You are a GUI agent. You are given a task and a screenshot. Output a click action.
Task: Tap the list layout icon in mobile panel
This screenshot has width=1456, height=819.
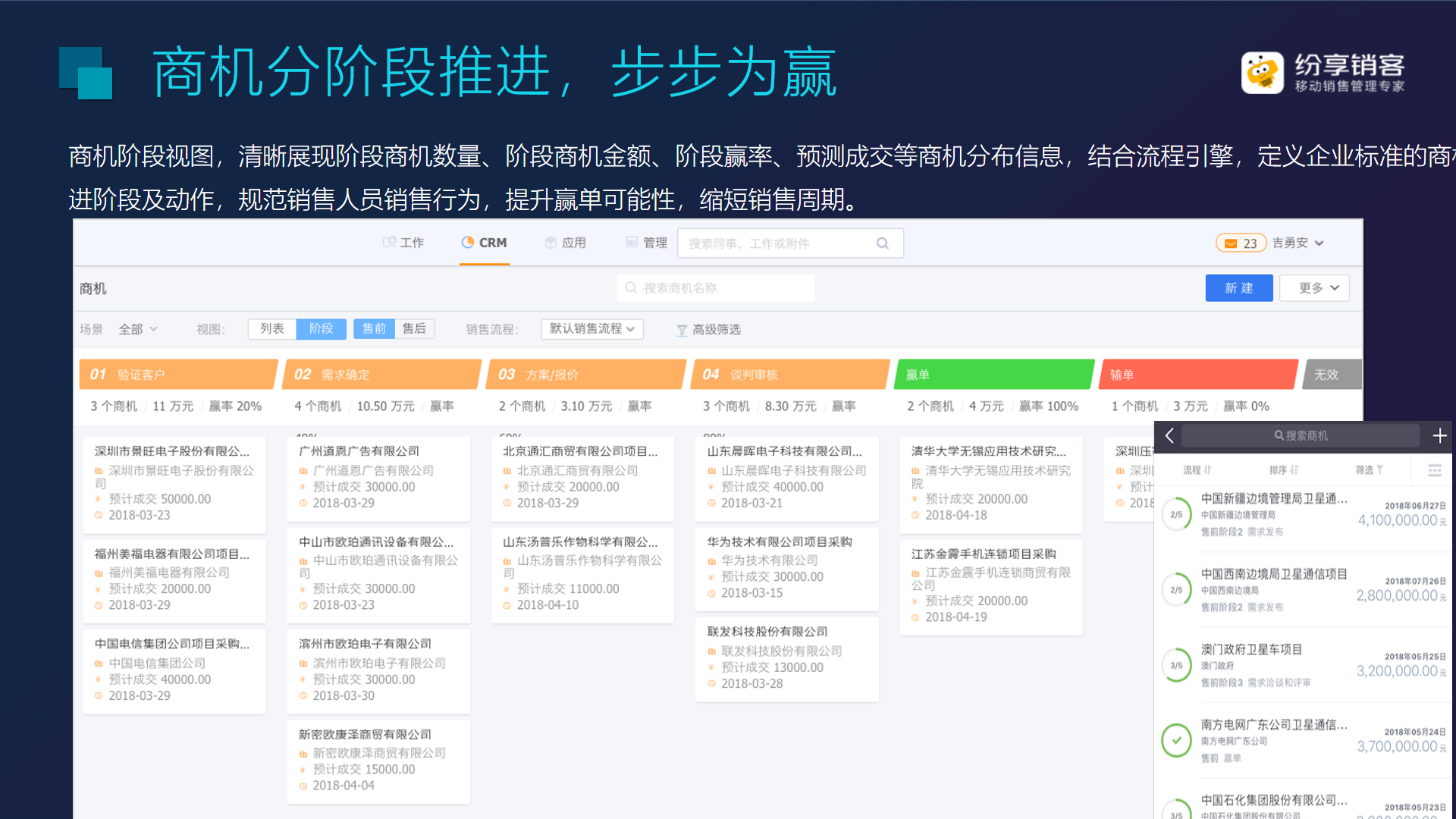1435,470
